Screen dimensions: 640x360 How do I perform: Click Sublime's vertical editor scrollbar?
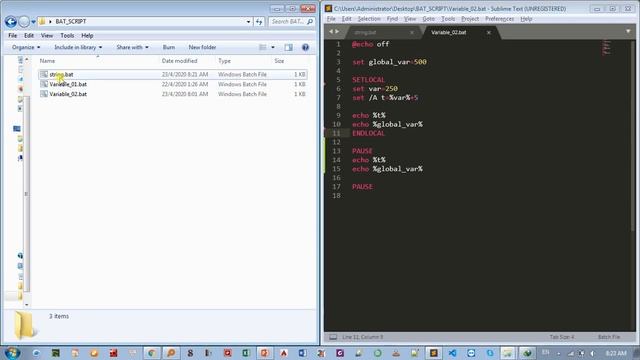(x=633, y=137)
